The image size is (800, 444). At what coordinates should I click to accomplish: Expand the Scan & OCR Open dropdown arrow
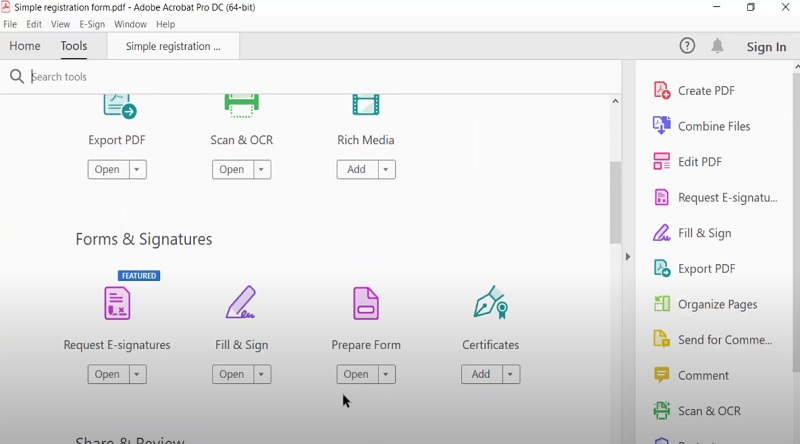pos(261,169)
